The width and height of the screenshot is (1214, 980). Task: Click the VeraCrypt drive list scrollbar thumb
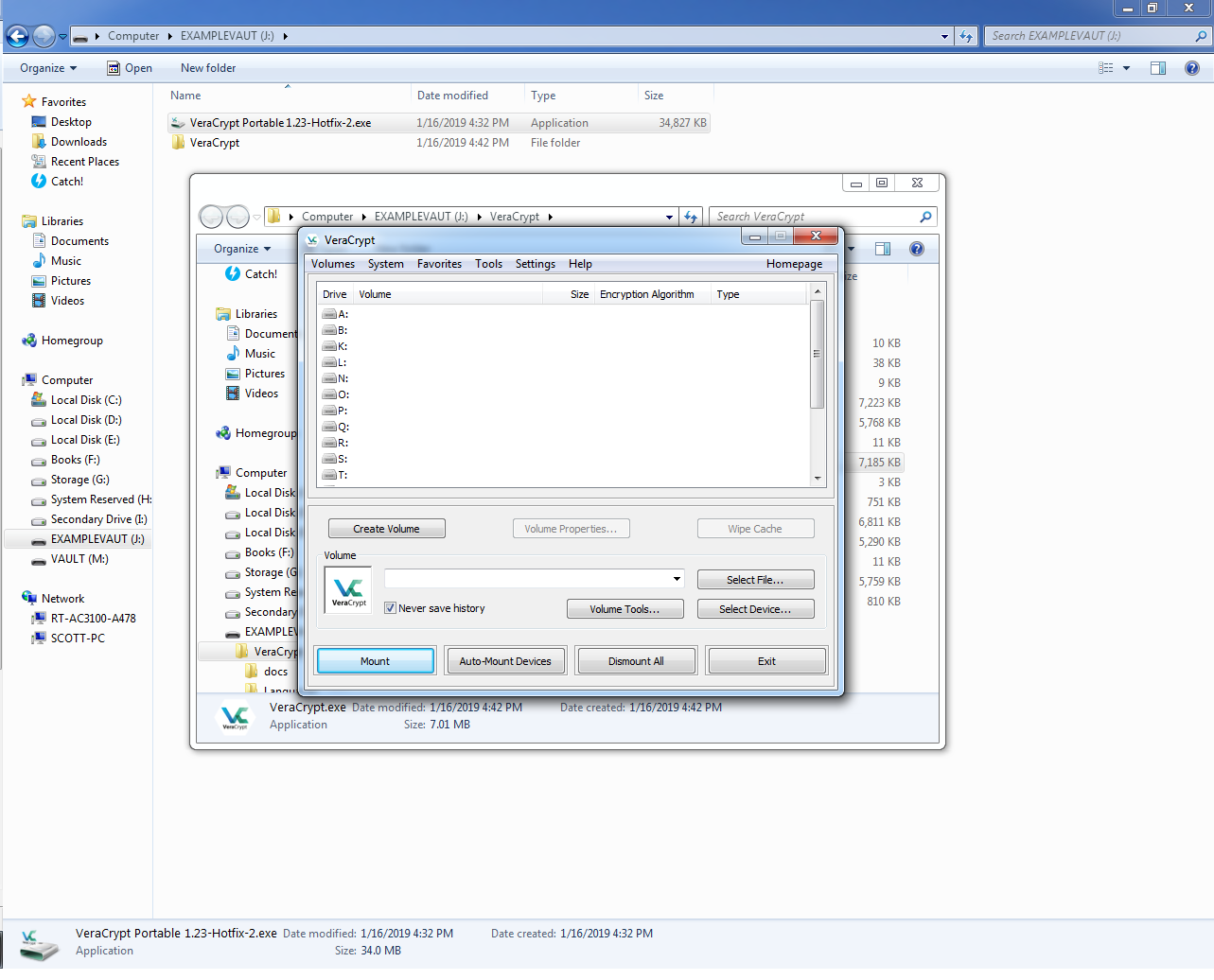[818, 354]
